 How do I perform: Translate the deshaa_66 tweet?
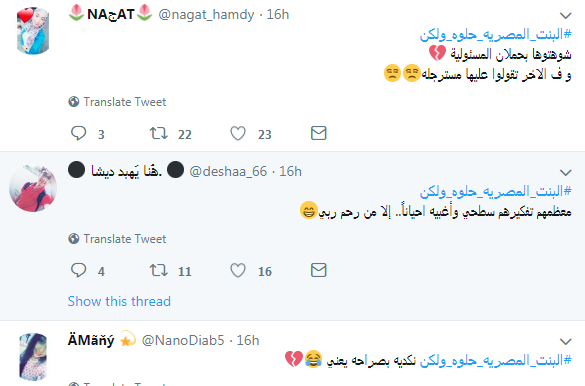[x=117, y=239]
